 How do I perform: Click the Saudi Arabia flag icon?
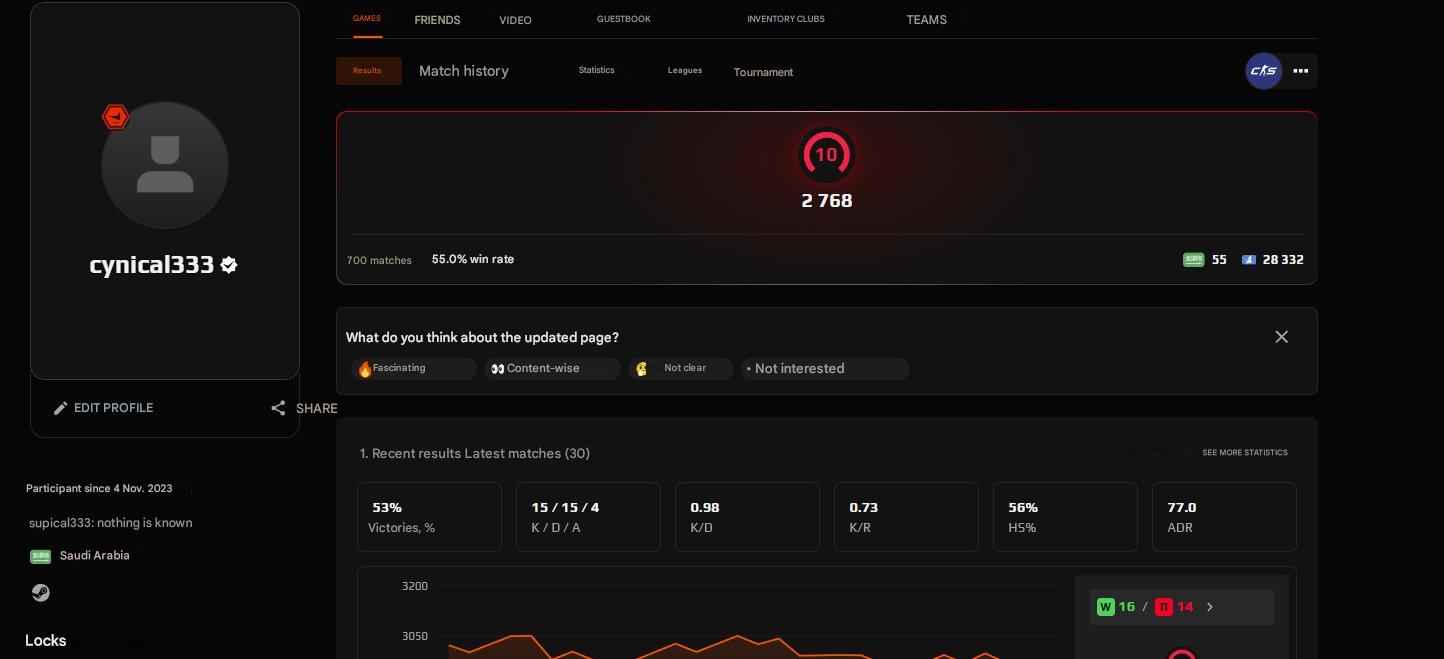[x=40, y=555]
